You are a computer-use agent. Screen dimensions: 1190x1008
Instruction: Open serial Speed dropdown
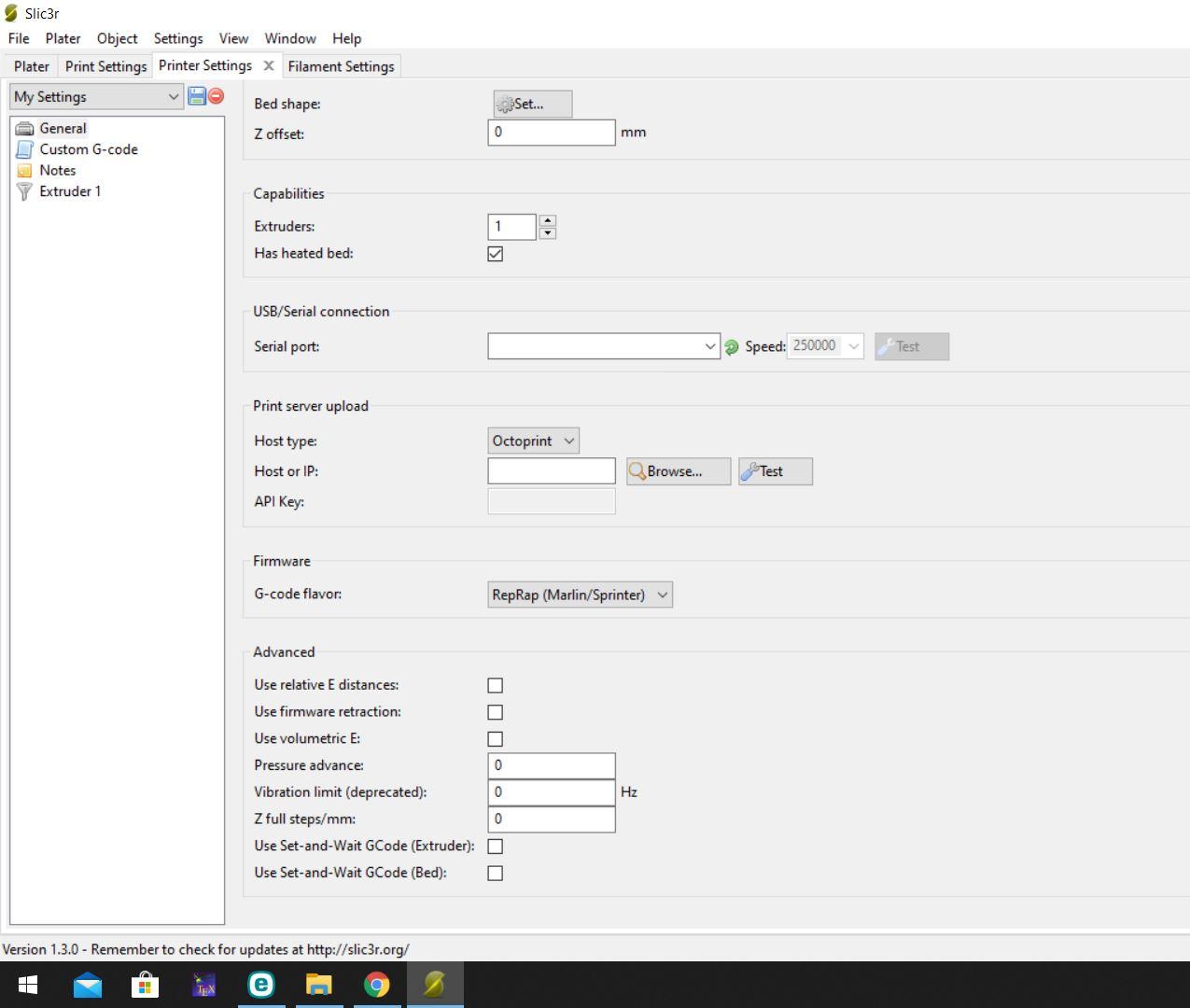pyautogui.click(x=825, y=346)
